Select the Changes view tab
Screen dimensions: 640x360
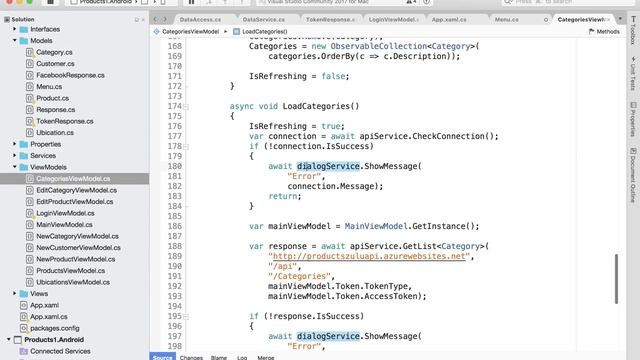pyautogui.click(x=191, y=358)
